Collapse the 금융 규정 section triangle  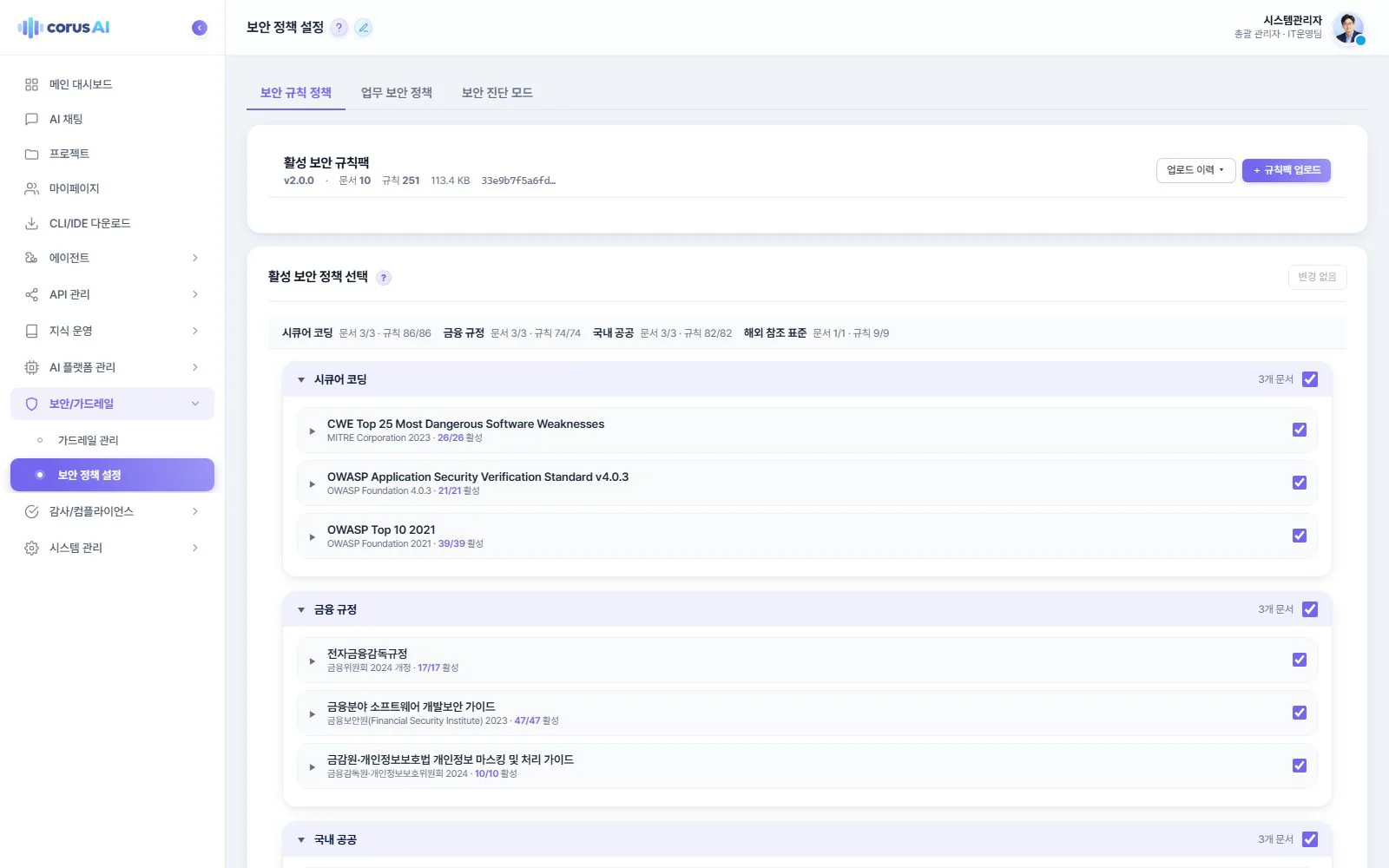click(x=301, y=609)
